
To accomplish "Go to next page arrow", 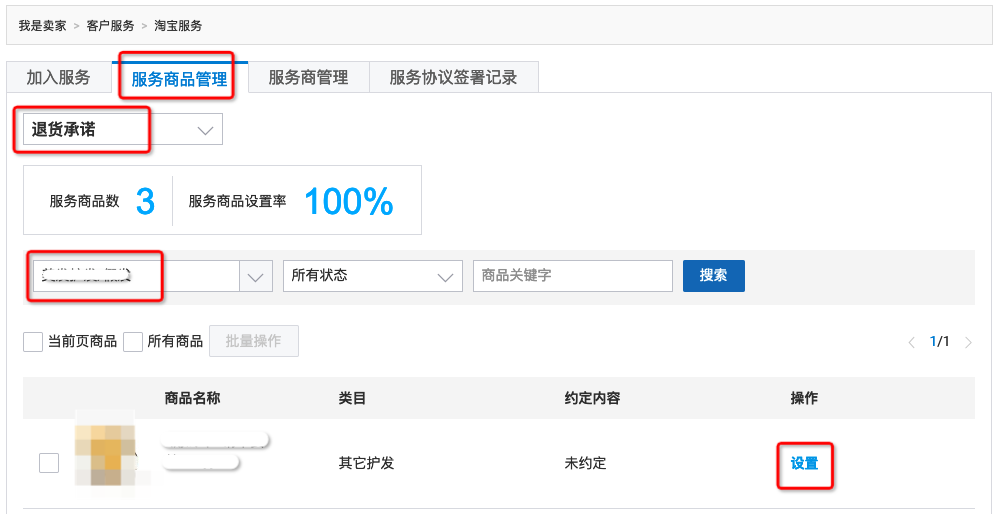I will (x=968, y=342).
